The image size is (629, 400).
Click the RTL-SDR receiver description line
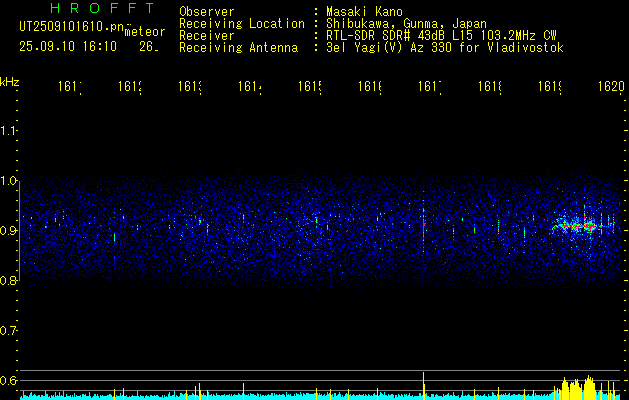tap(441, 36)
